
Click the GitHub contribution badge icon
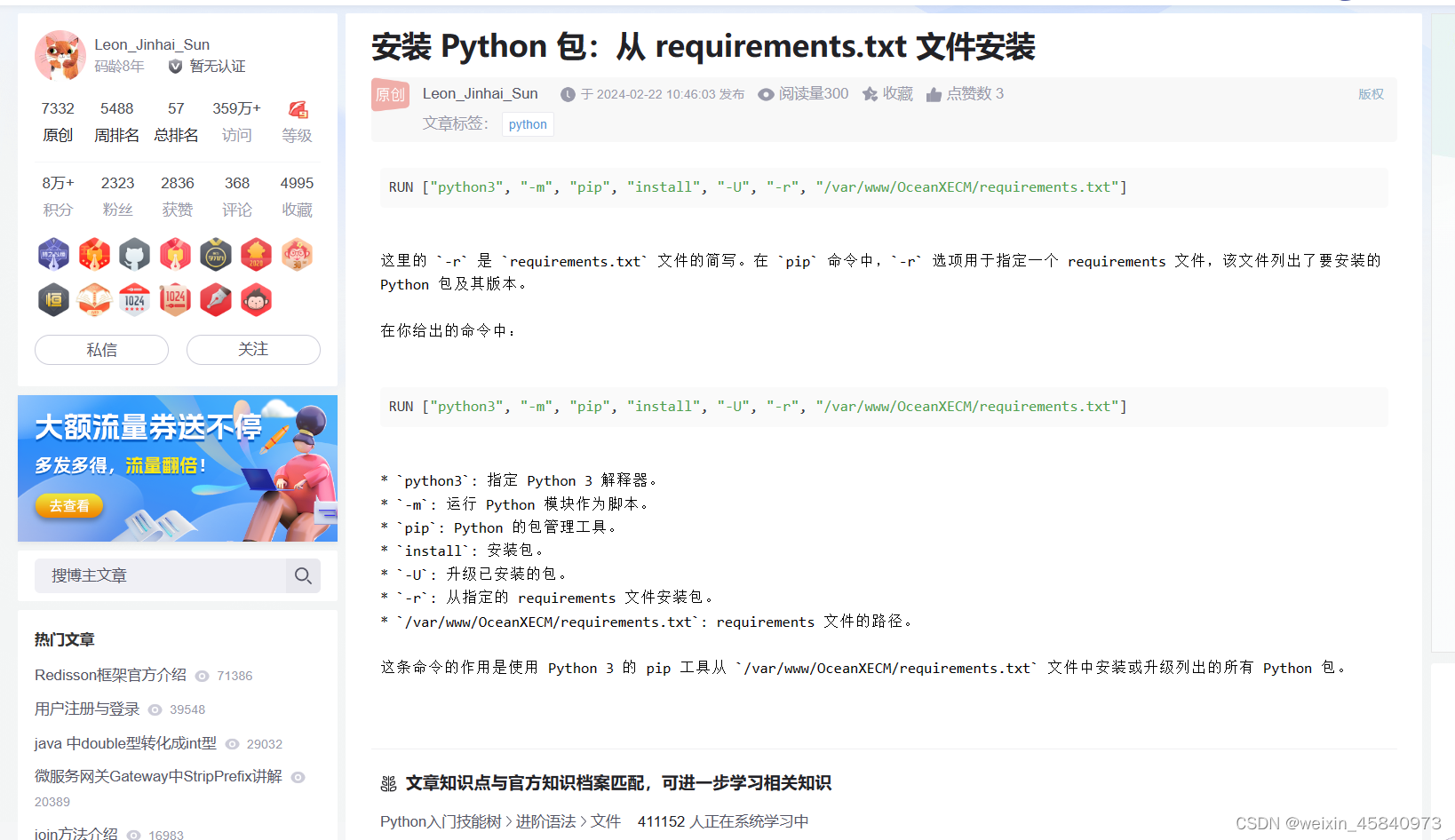[134, 255]
